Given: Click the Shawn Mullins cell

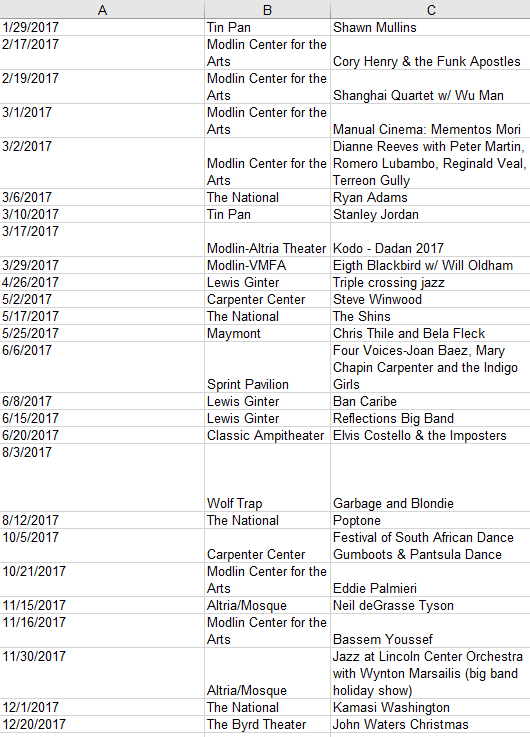Looking at the screenshot, I should pos(430,27).
